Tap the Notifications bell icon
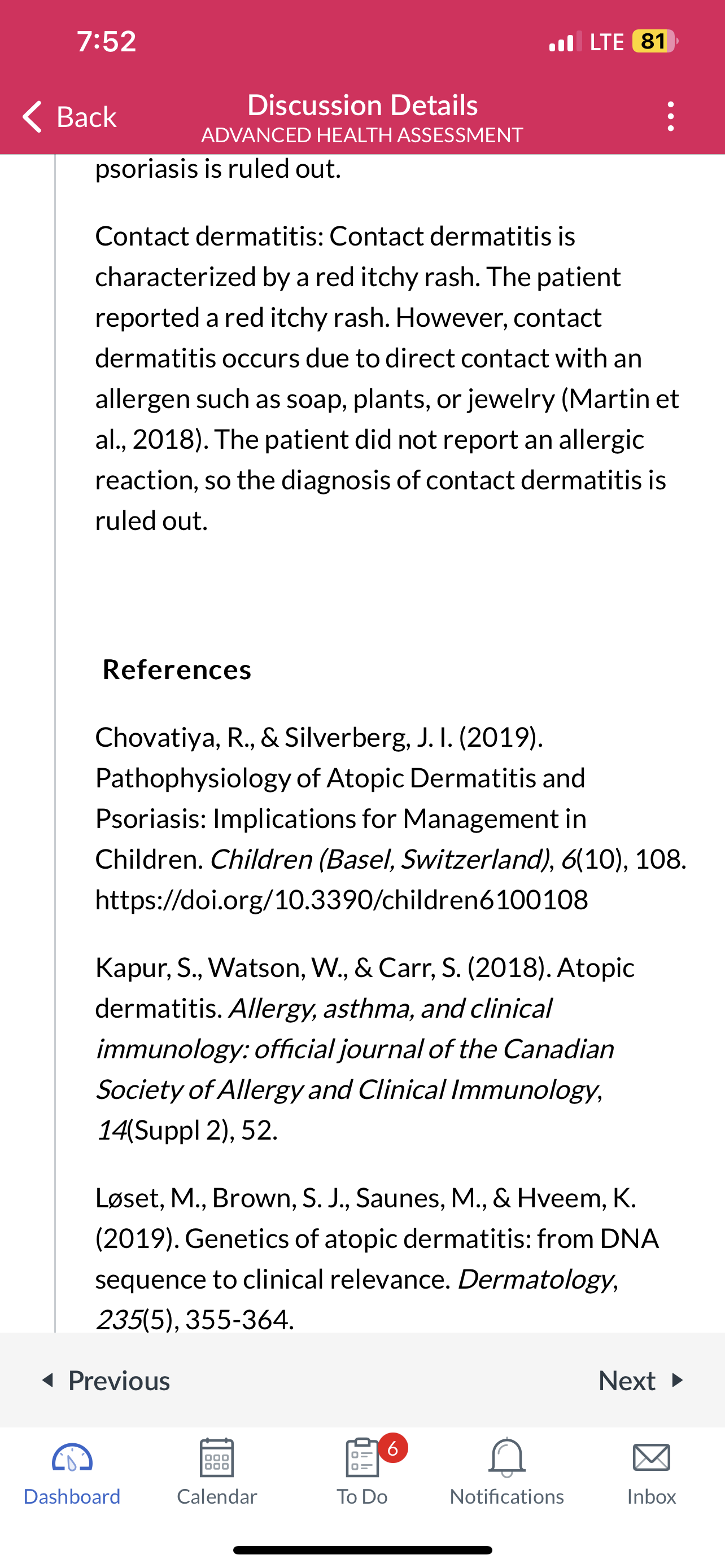 pos(506,1457)
